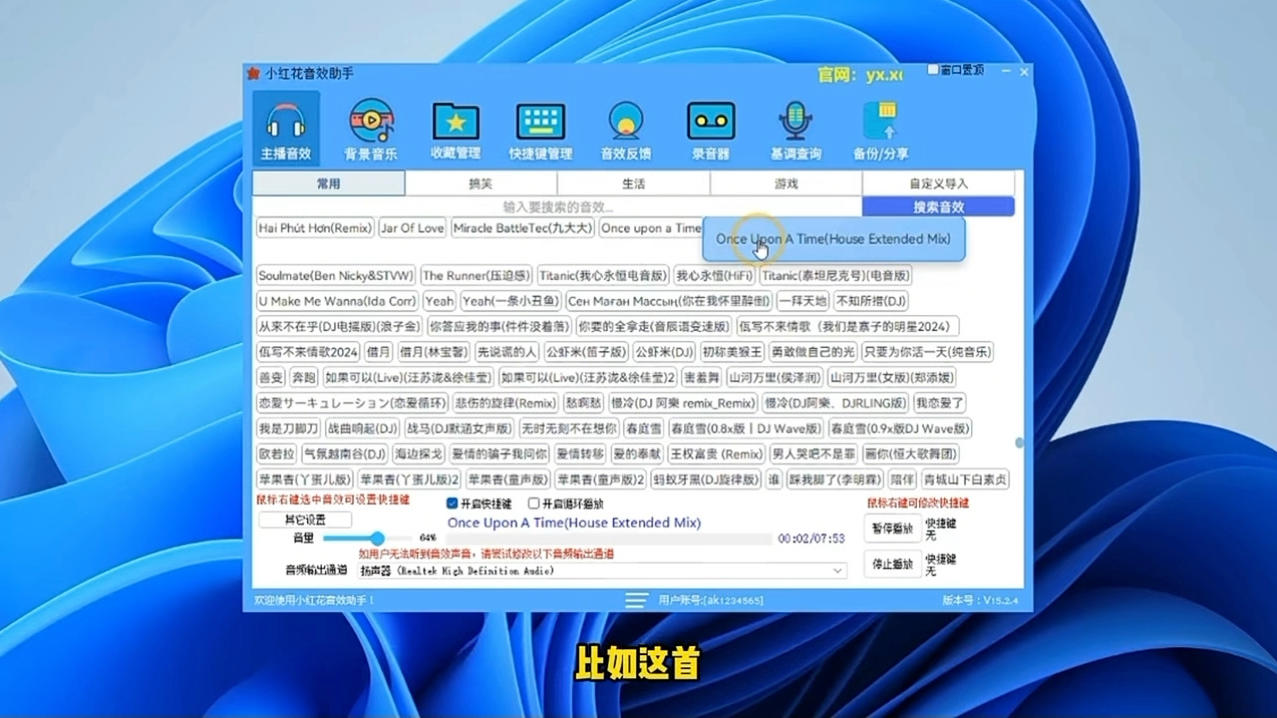Viewport: 1277px width, 718px height.
Task: Click the sound effect search input field
Action: [557, 207]
